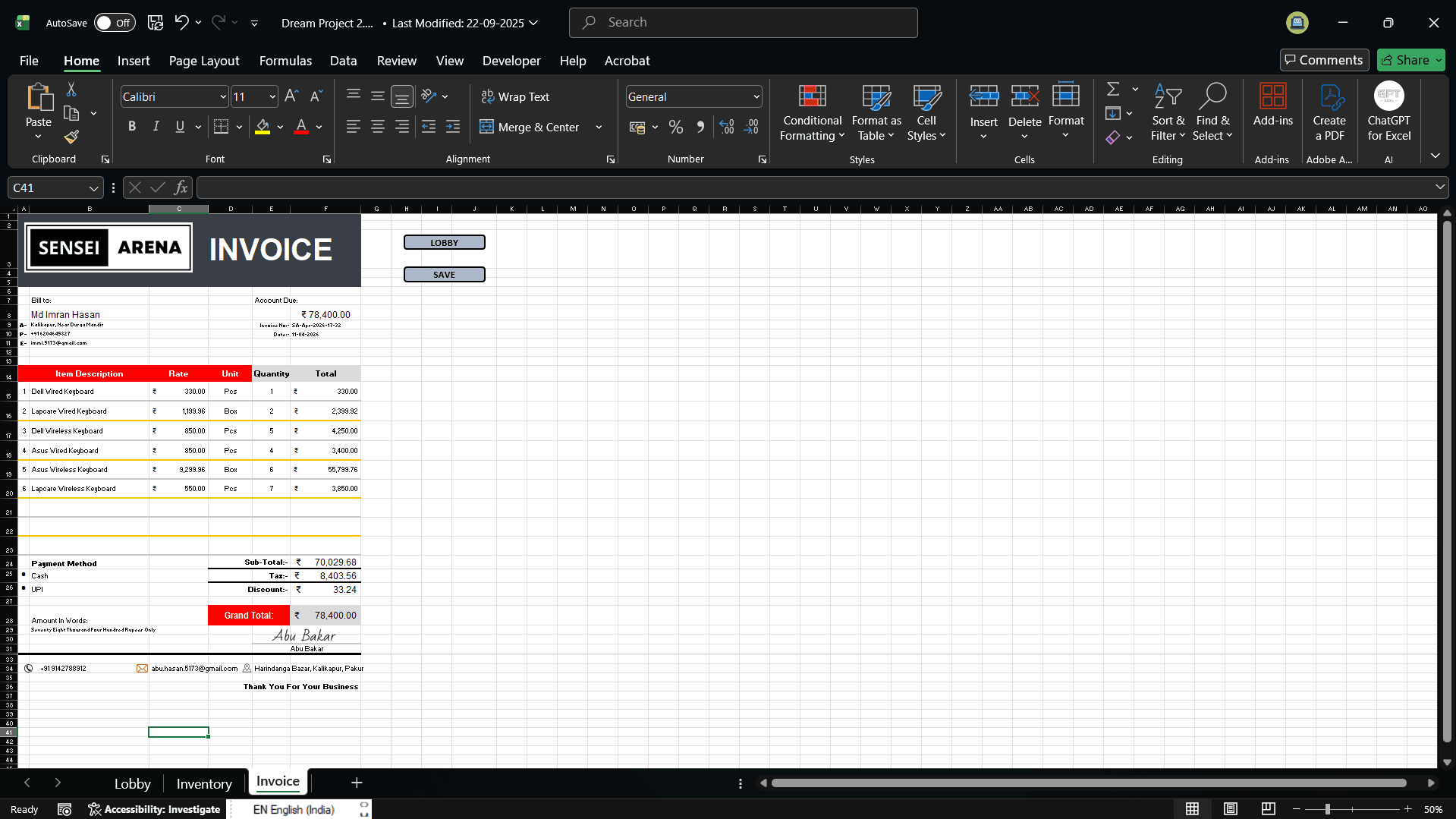Viewport: 1456px width, 819px height.
Task: Switch to Page Break Preview view
Action: pyautogui.click(x=1268, y=809)
